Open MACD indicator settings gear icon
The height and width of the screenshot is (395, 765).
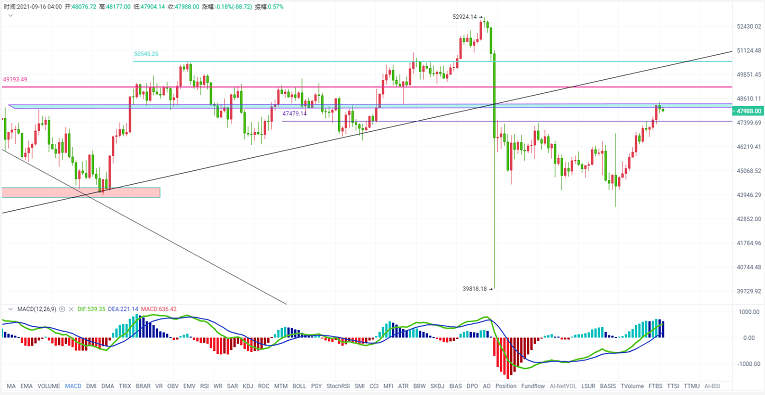[62, 309]
